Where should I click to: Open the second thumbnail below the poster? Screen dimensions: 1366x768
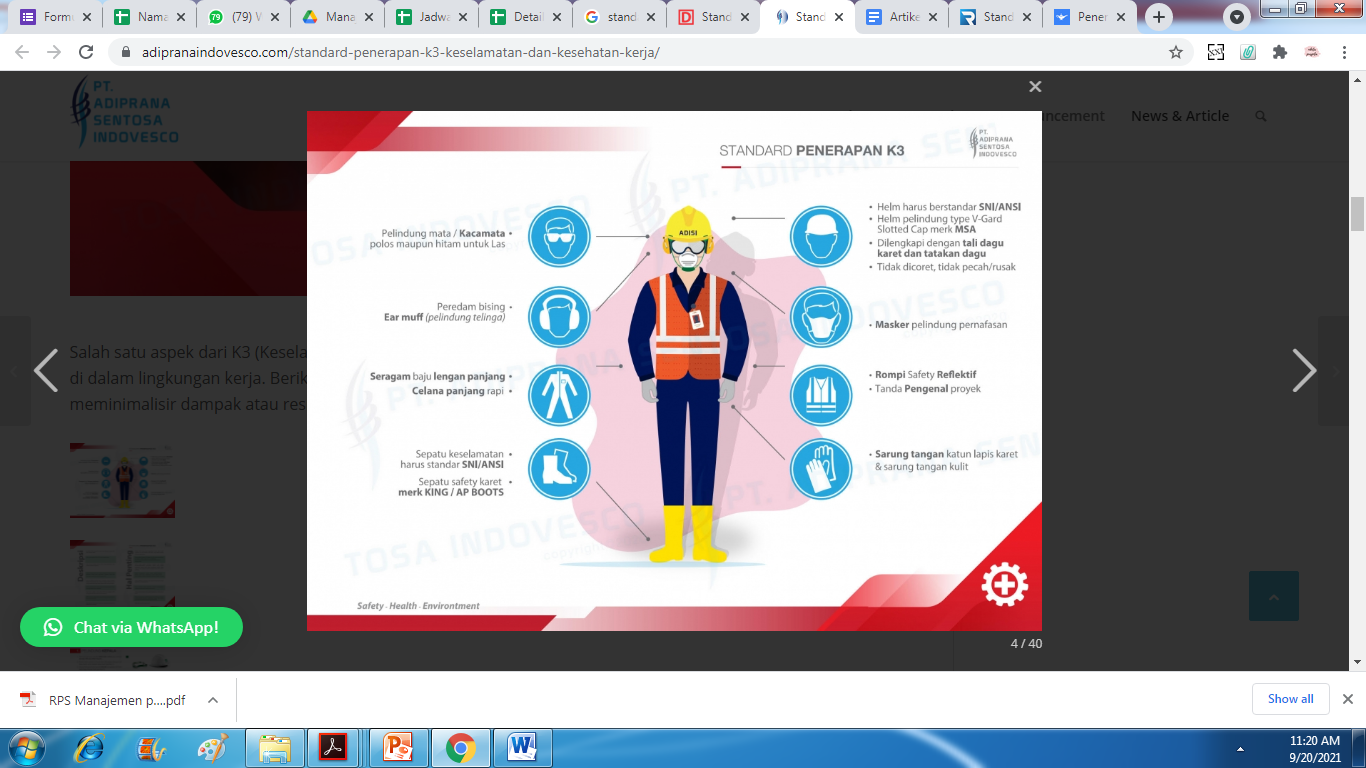click(122, 577)
